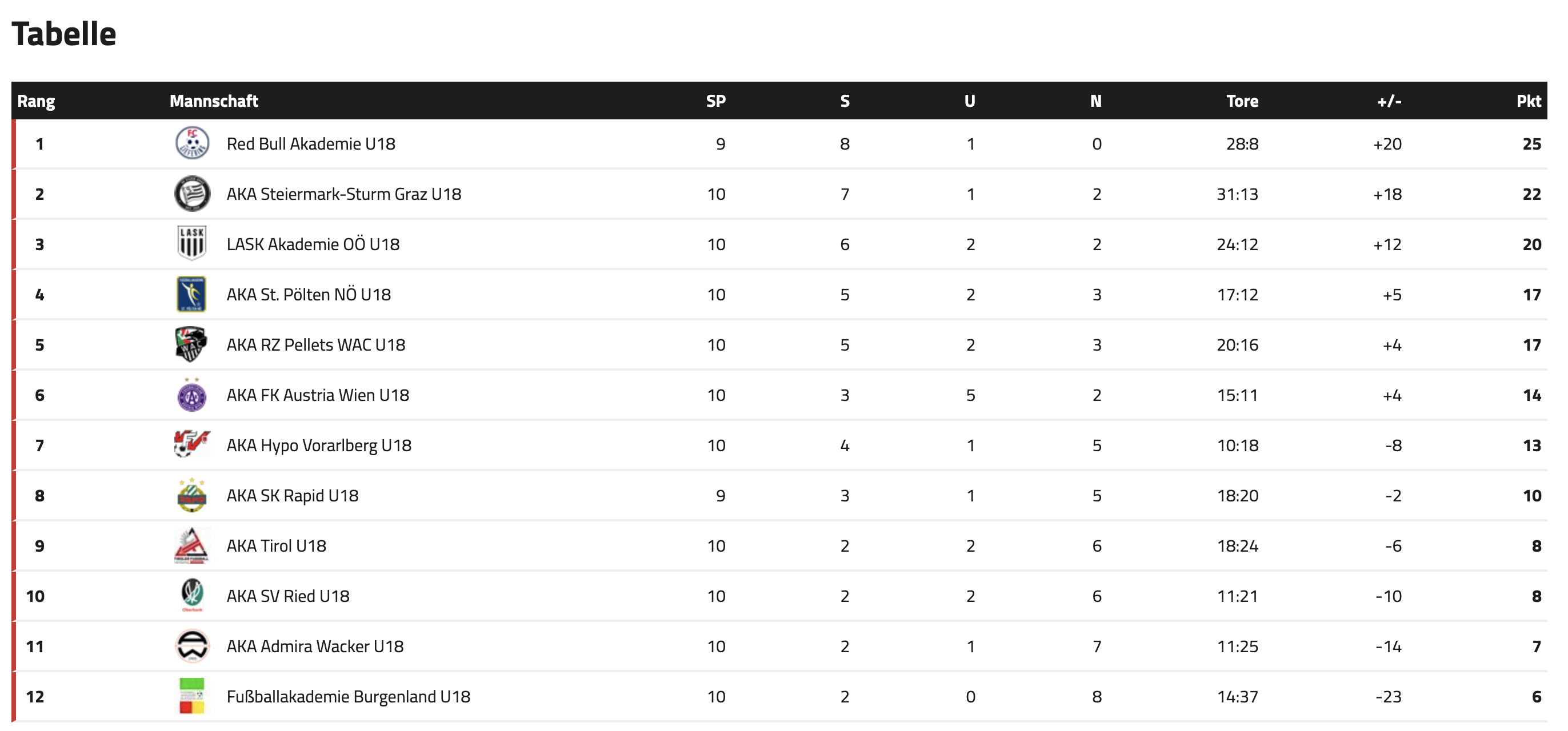Click the Mannschaft column header

tap(214, 101)
